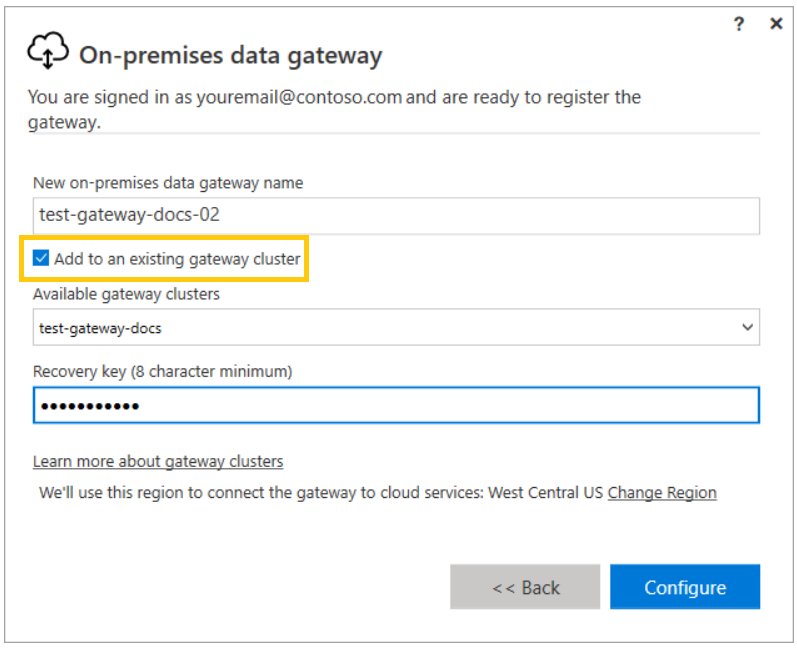Click the Change Region link
797x648 pixels.
(x=662, y=492)
